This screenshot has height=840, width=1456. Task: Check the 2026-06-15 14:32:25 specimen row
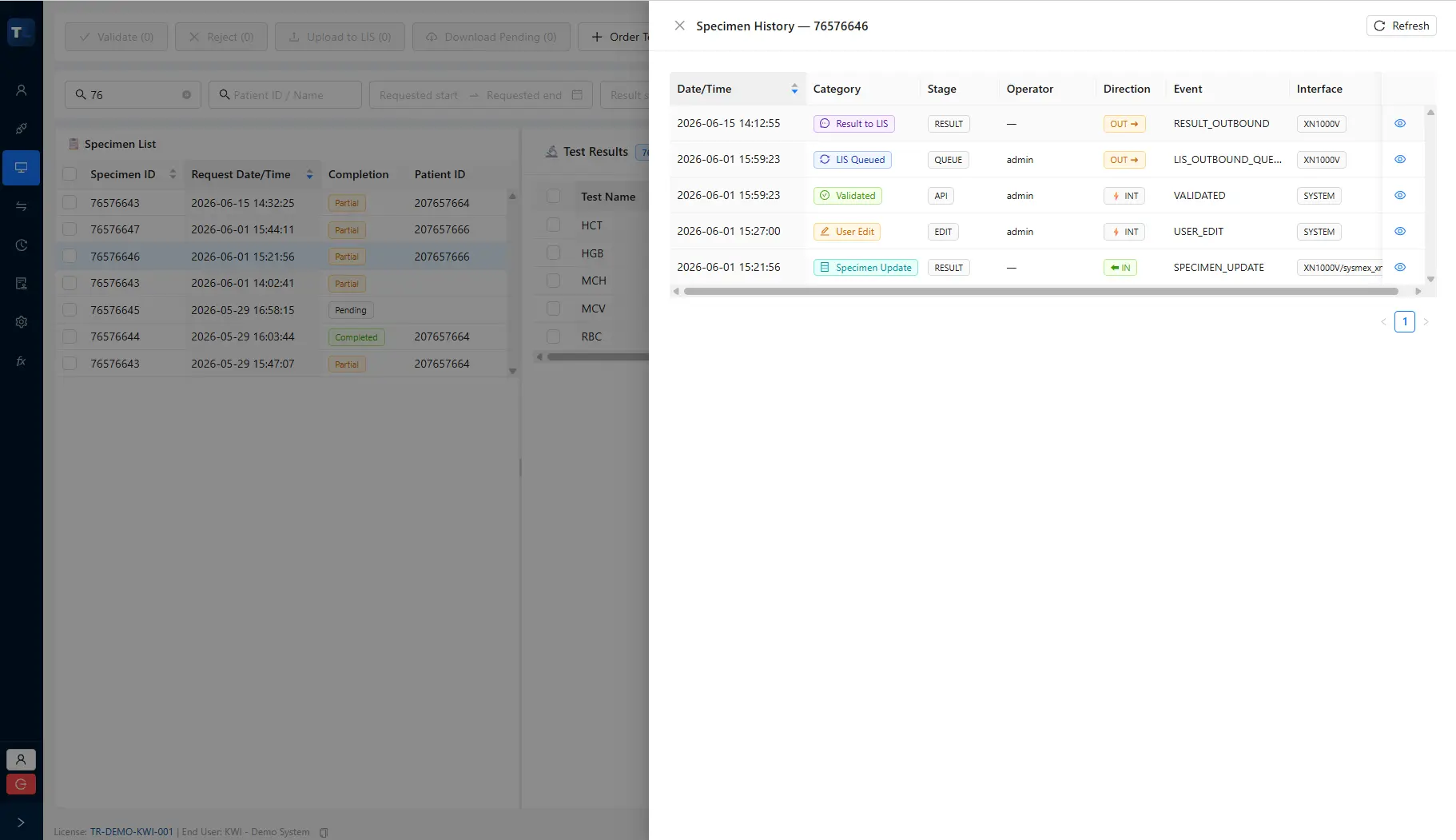pyautogui.click(x=70, y=203)
